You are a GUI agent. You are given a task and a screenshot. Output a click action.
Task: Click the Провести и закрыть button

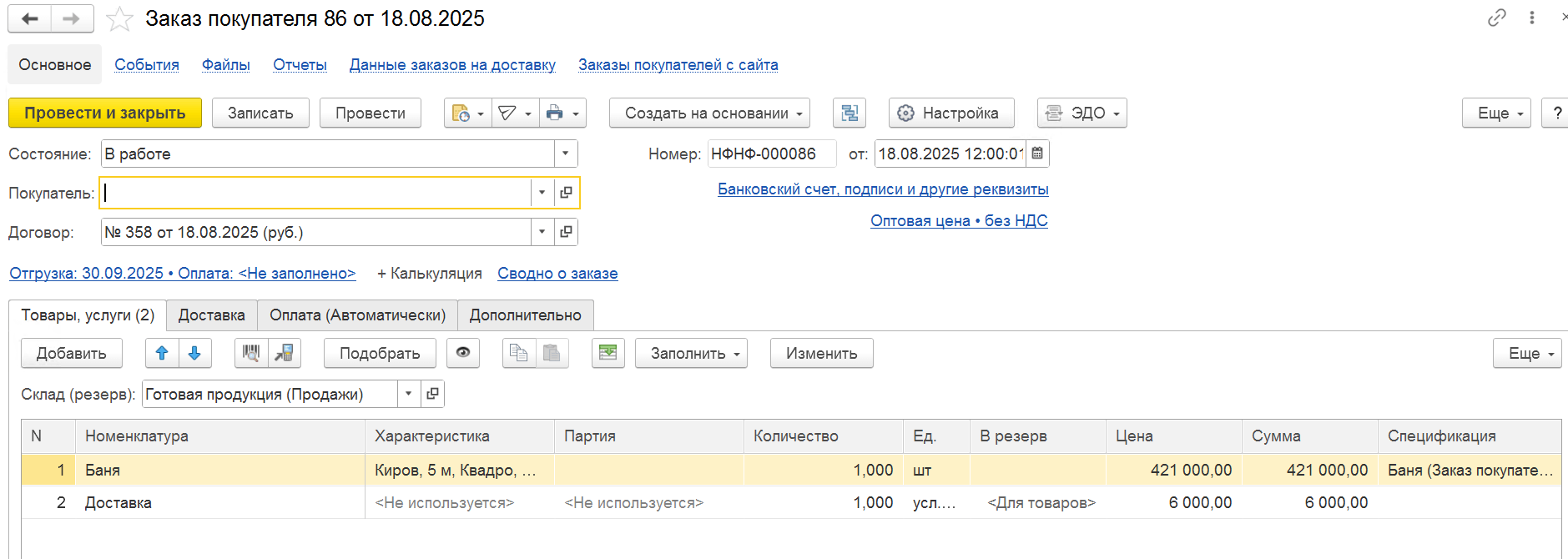click(104, 113)
